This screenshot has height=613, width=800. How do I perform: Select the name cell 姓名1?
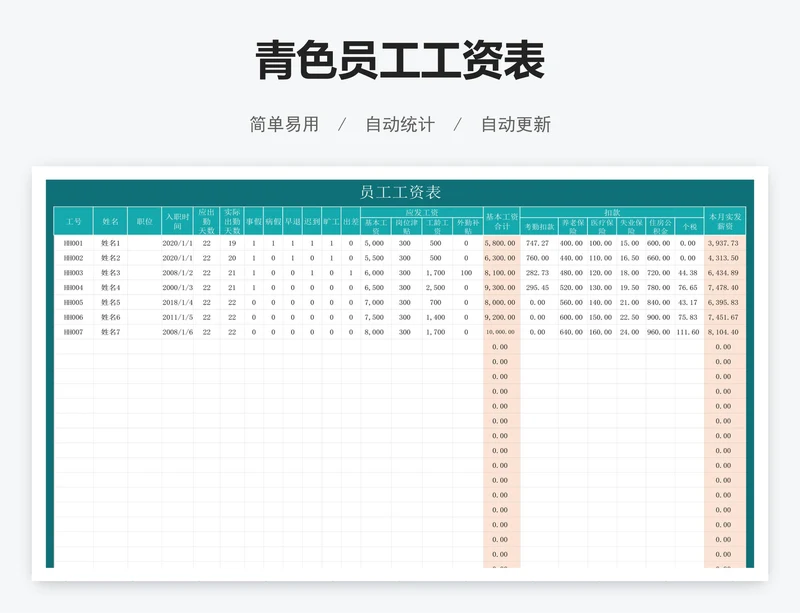tap(110, 243)
